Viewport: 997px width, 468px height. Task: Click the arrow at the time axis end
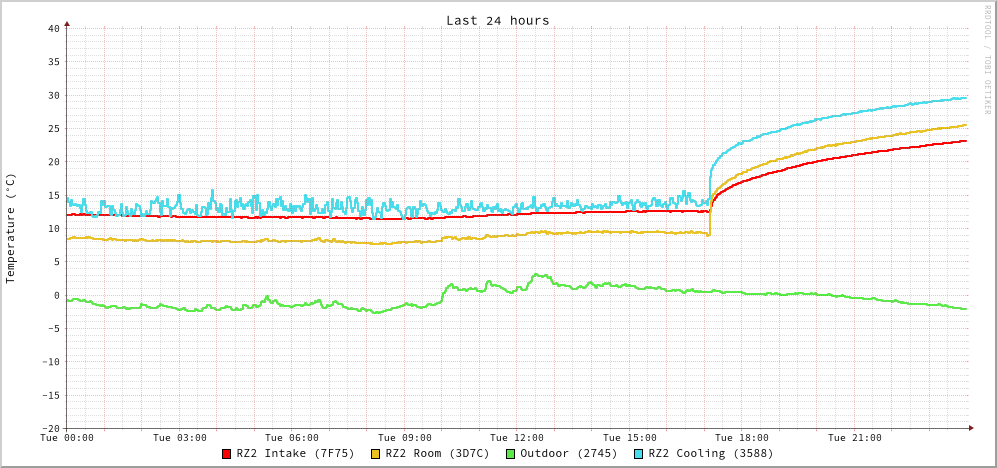tap(970, 428)
